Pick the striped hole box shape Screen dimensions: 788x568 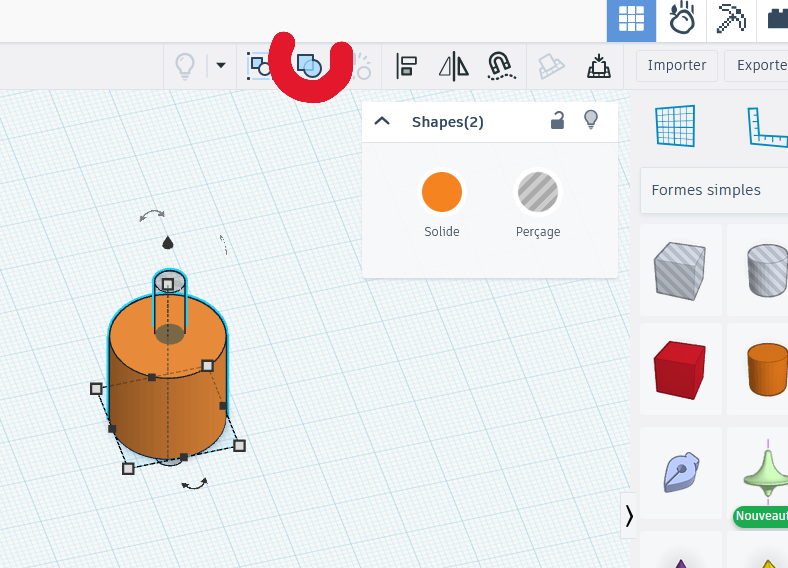click(680, 270)
